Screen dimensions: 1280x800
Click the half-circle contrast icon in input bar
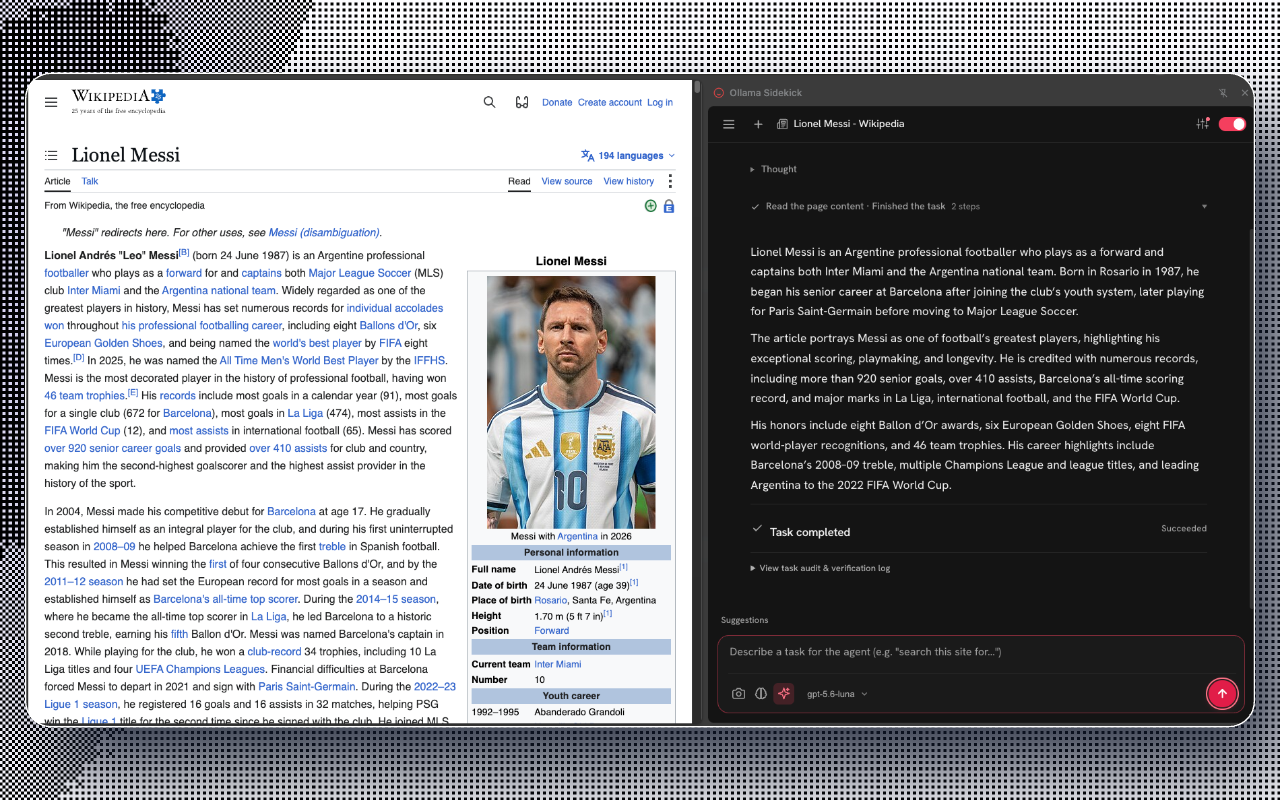[761, 693]
